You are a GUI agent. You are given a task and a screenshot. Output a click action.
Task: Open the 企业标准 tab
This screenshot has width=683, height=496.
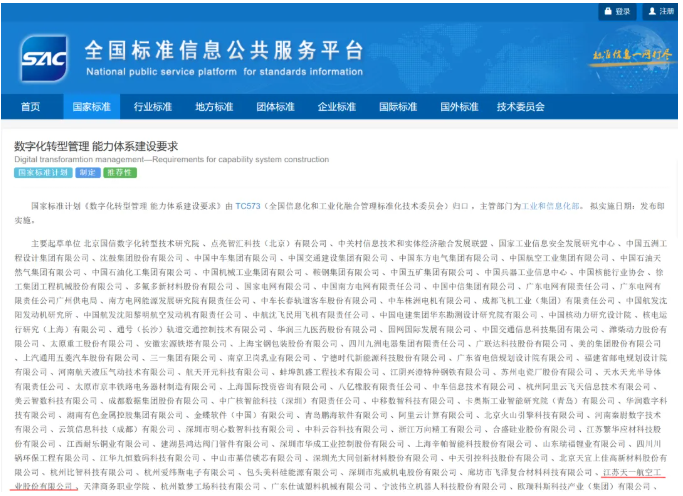click(x=337, y=107)
